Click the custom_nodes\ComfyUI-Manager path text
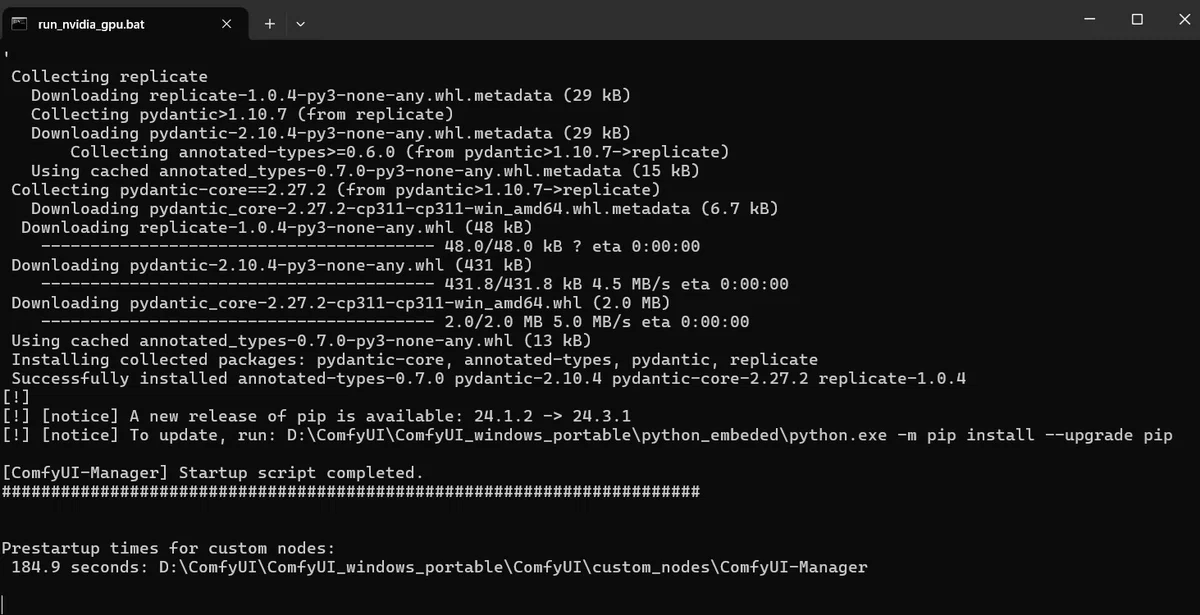Screen dimensions: 1200x615 730,568
